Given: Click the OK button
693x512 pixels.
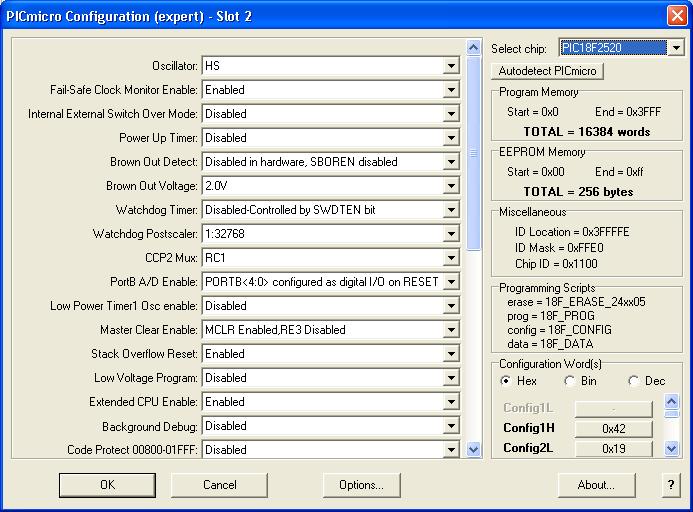Looking at the screenshot, I should [x=107, y=485].
